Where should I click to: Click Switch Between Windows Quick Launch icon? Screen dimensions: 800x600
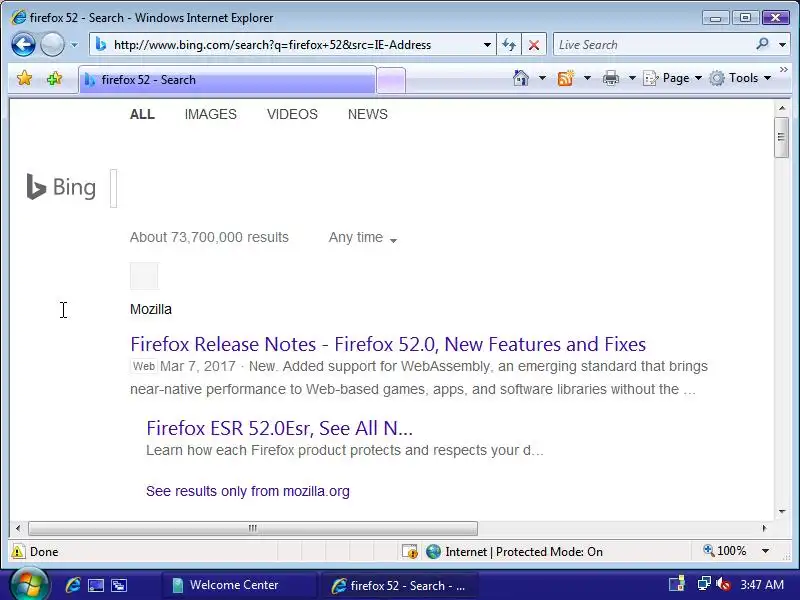pyautogui.click(x=119, y=585)
